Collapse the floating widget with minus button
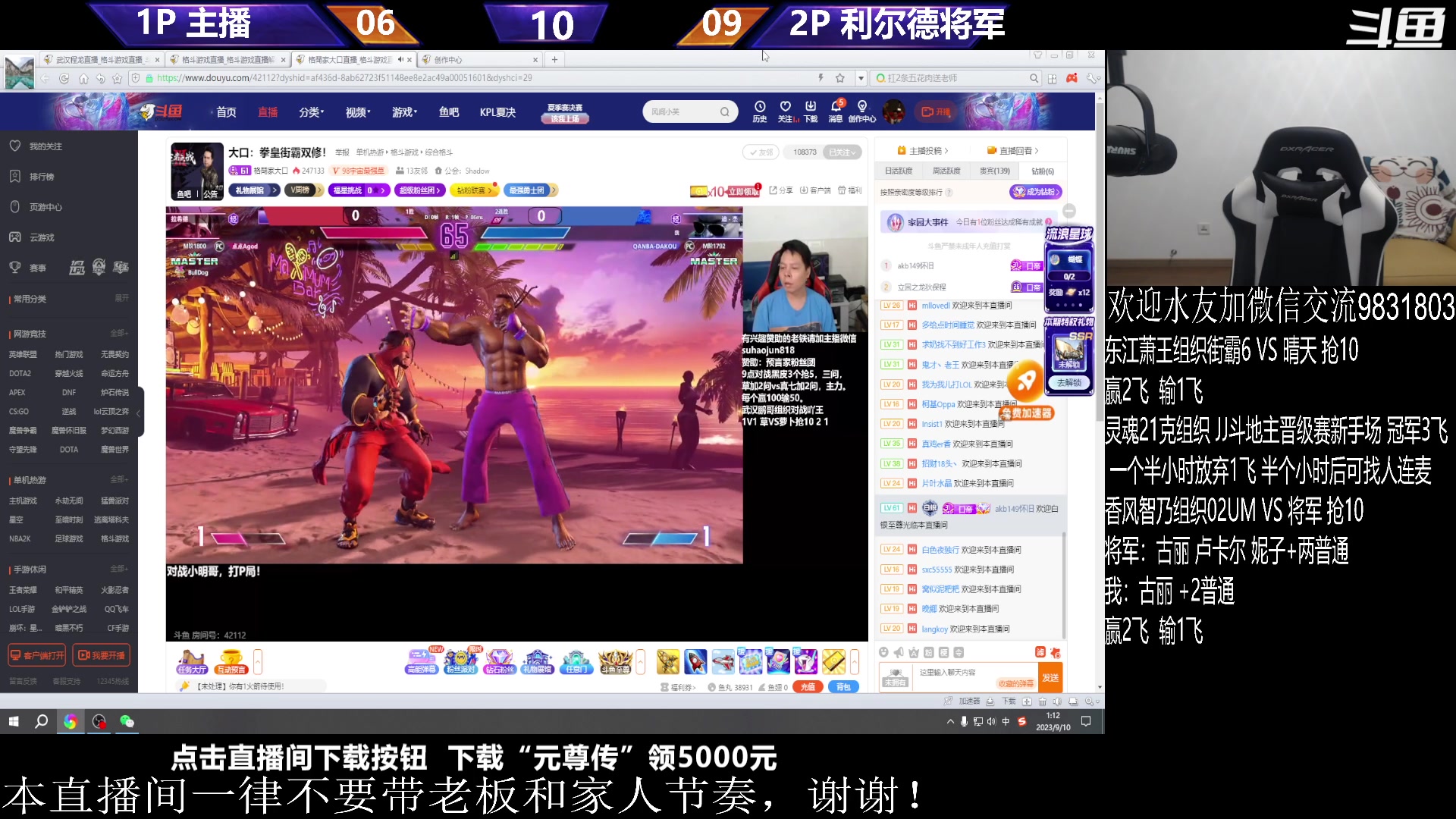The height and width of the screenshot is (819, 1456). click(x=1069, y=210)
